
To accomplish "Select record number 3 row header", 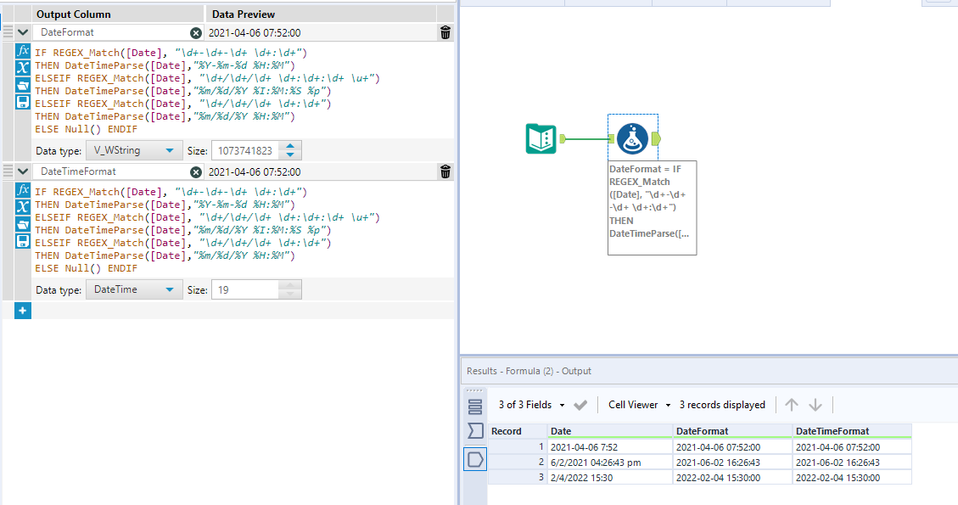I will pos(517,478).
